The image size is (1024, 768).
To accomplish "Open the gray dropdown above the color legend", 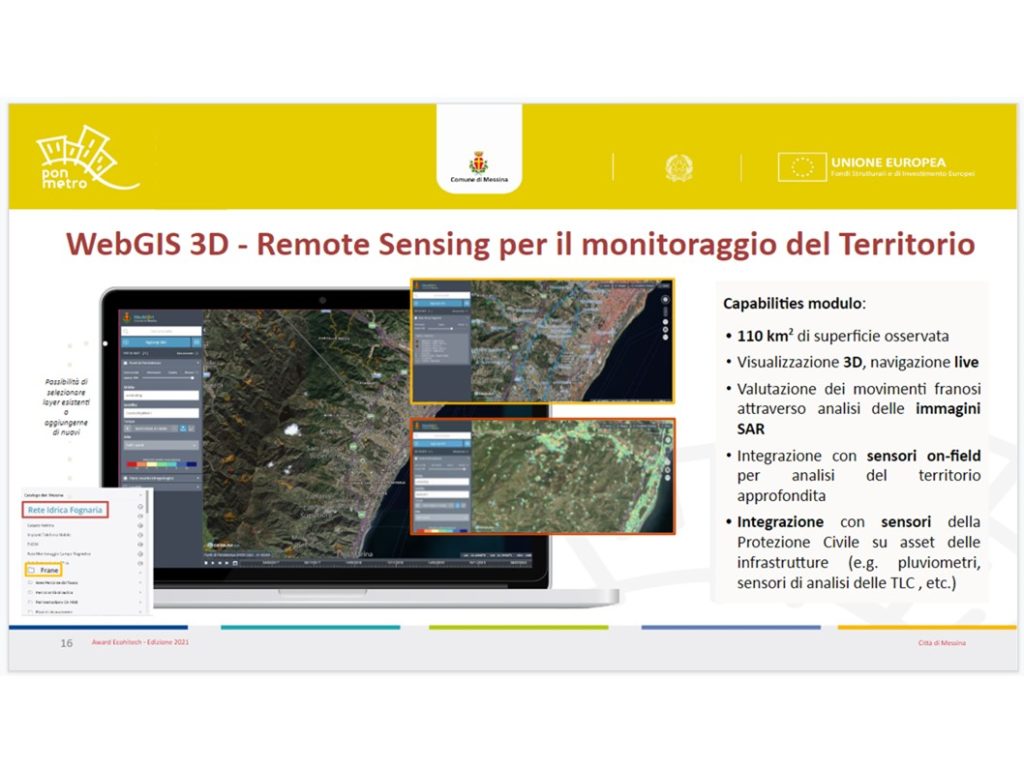I will point(160,445).
